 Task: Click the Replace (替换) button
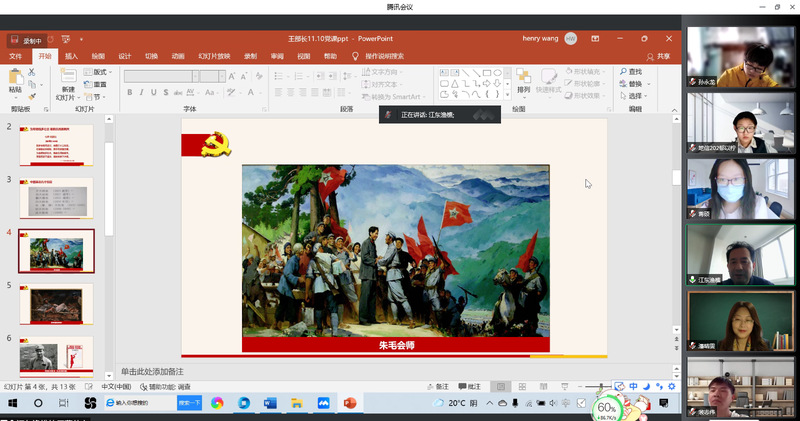(634, 84)
